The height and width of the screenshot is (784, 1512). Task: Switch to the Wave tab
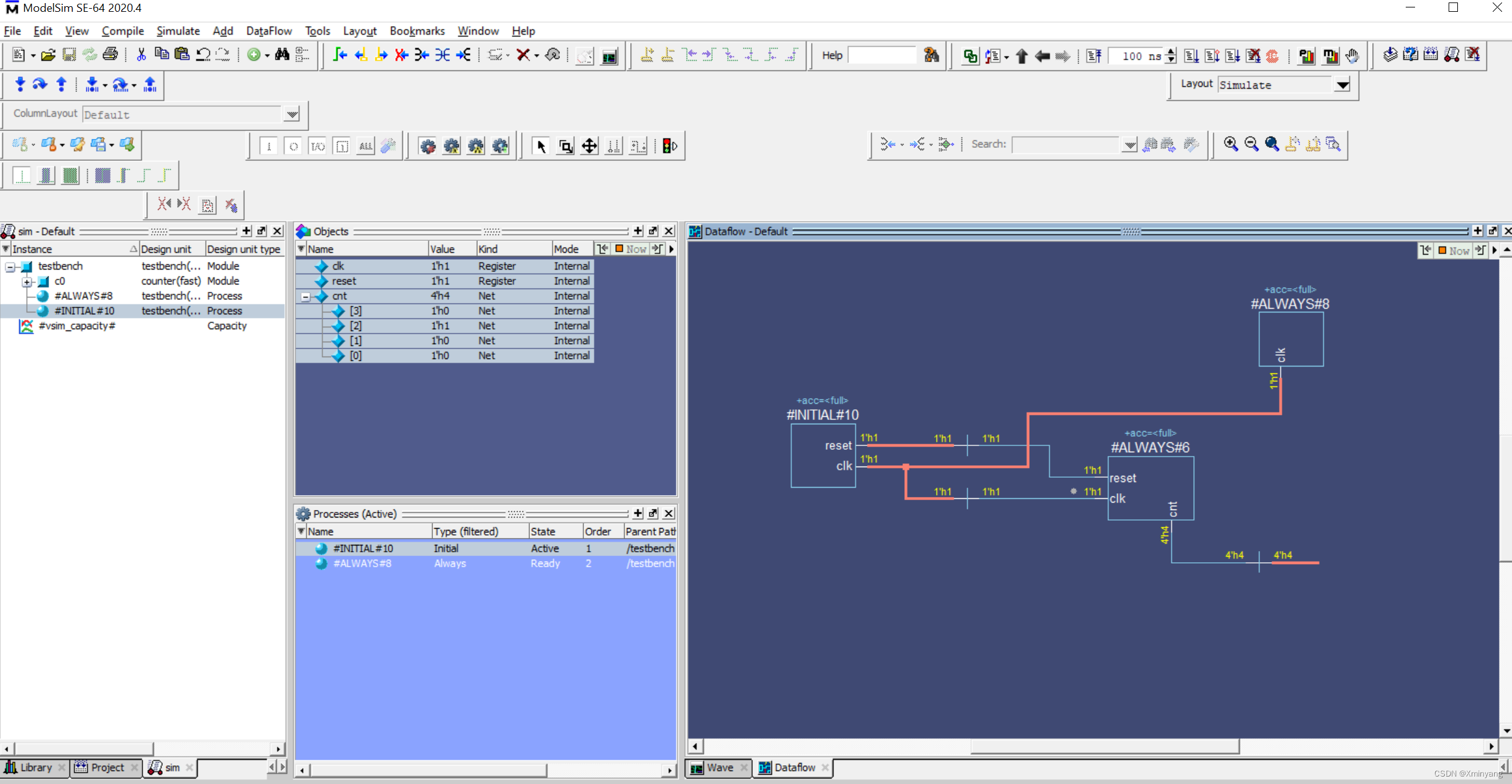(x=720, y=767)
